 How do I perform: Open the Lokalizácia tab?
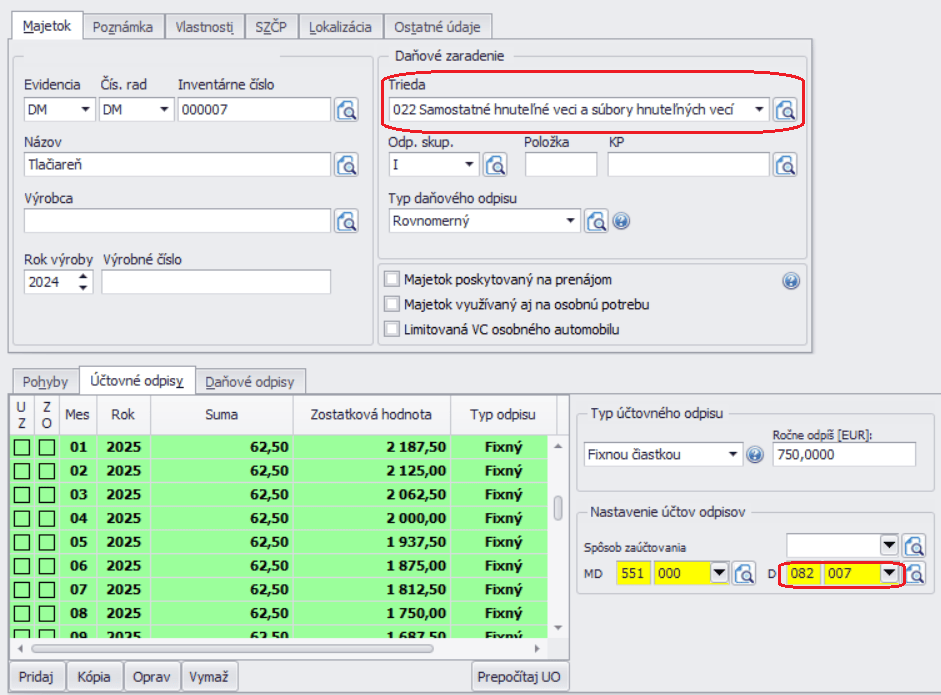(341, 27)
